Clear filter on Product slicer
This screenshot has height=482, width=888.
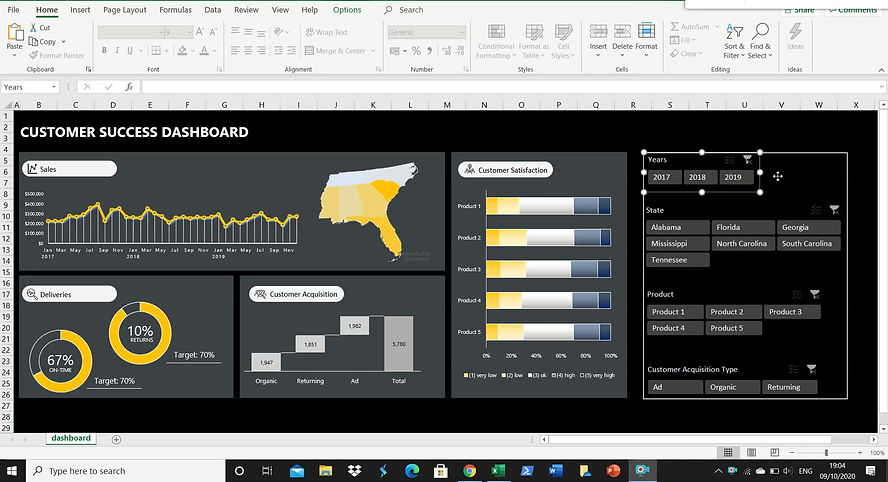pyautogui.click(x=815, y=294)
